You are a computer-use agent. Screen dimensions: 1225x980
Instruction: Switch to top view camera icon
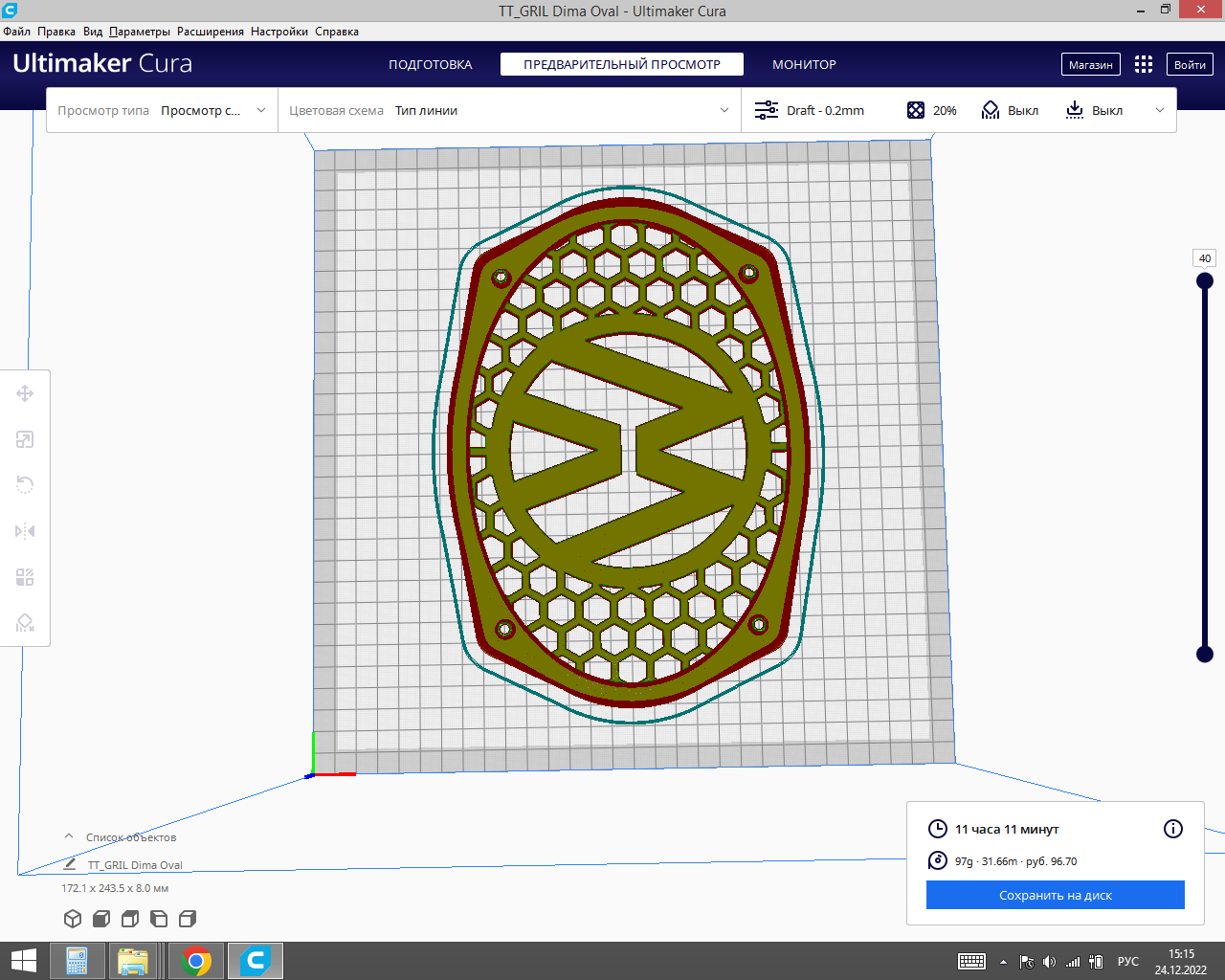coord(130,919)
